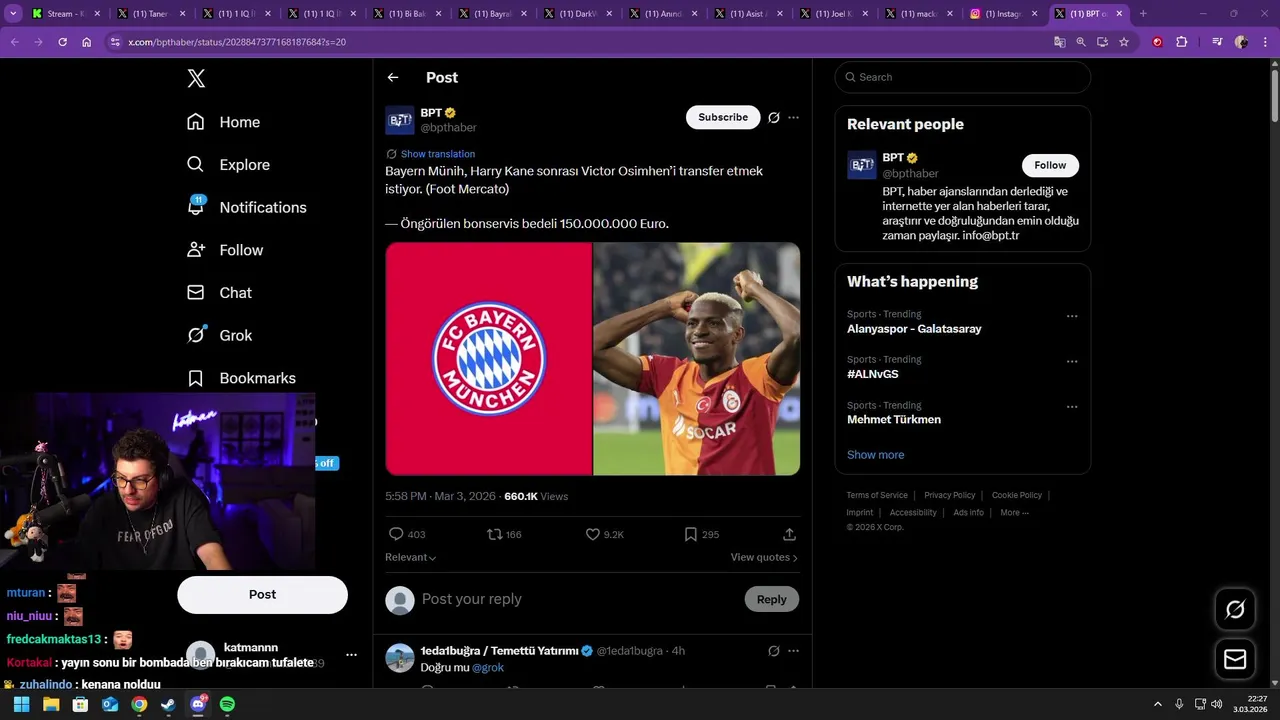Bookmark this page with the star icon
Screen dimensions: 1280x720
pos(1124,42)
